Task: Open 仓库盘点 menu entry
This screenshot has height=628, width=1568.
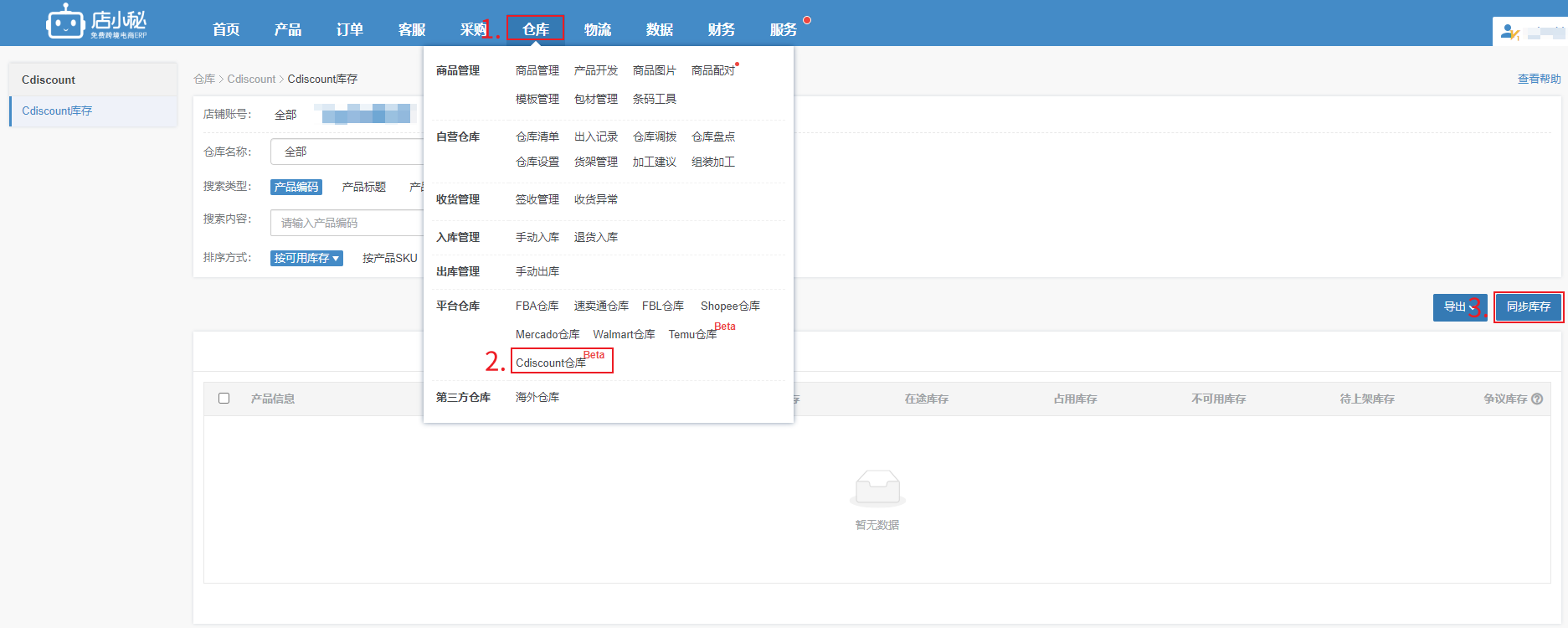Action: coord(713,136)
